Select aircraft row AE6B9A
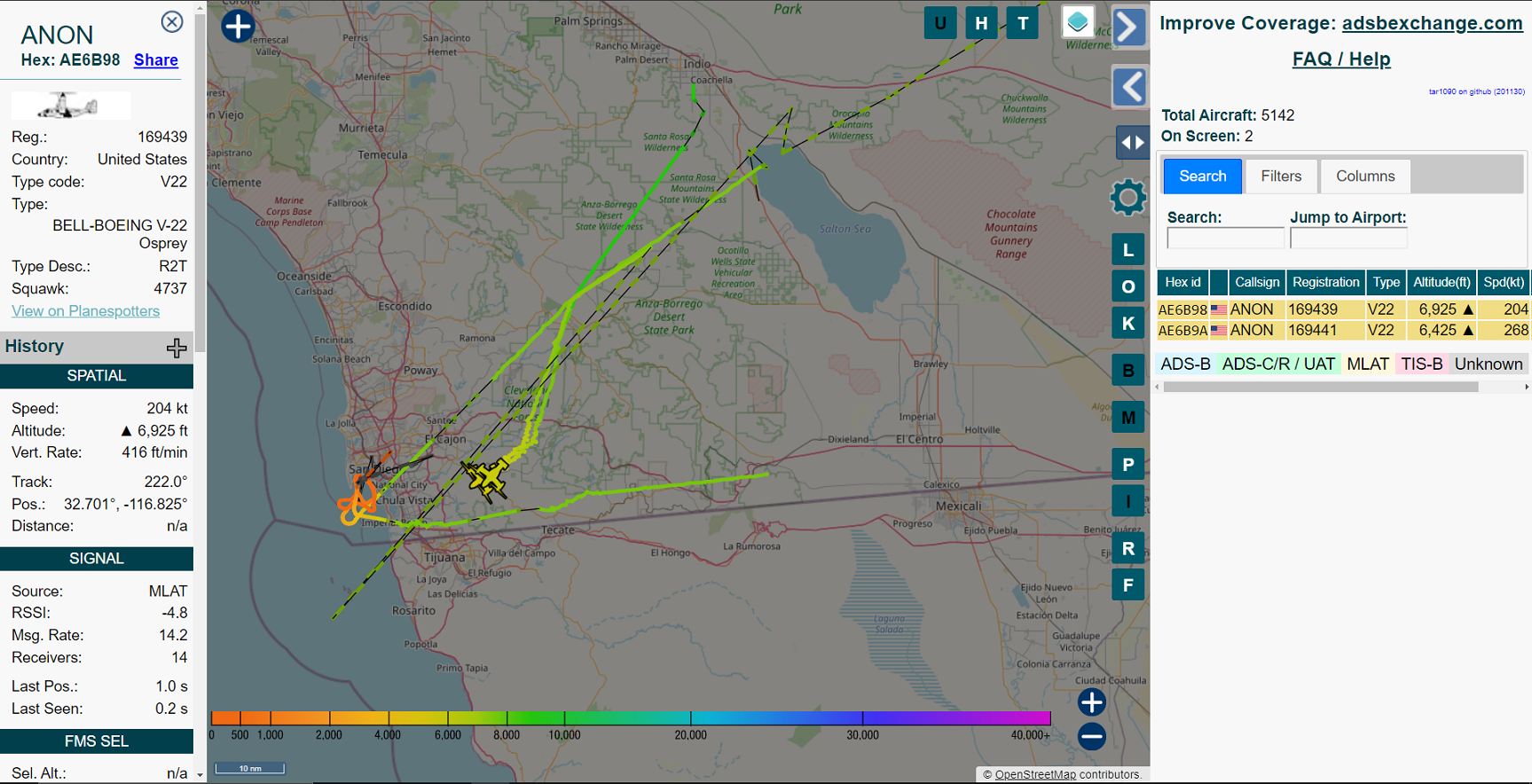Viewport: 1532px width, 784px height. [x=1343, y=330]
